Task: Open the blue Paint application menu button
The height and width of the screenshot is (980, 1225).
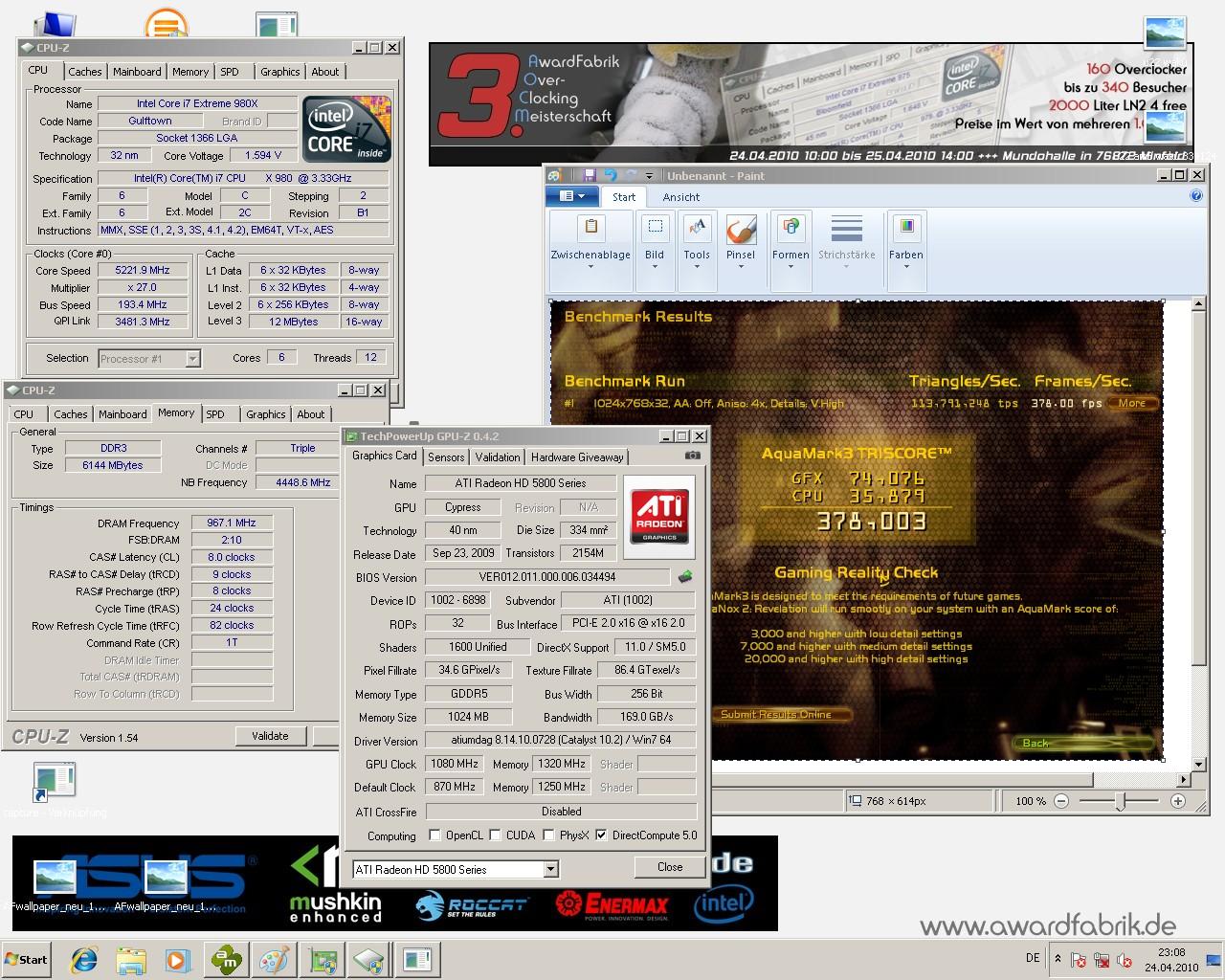Action: point(571,196)
